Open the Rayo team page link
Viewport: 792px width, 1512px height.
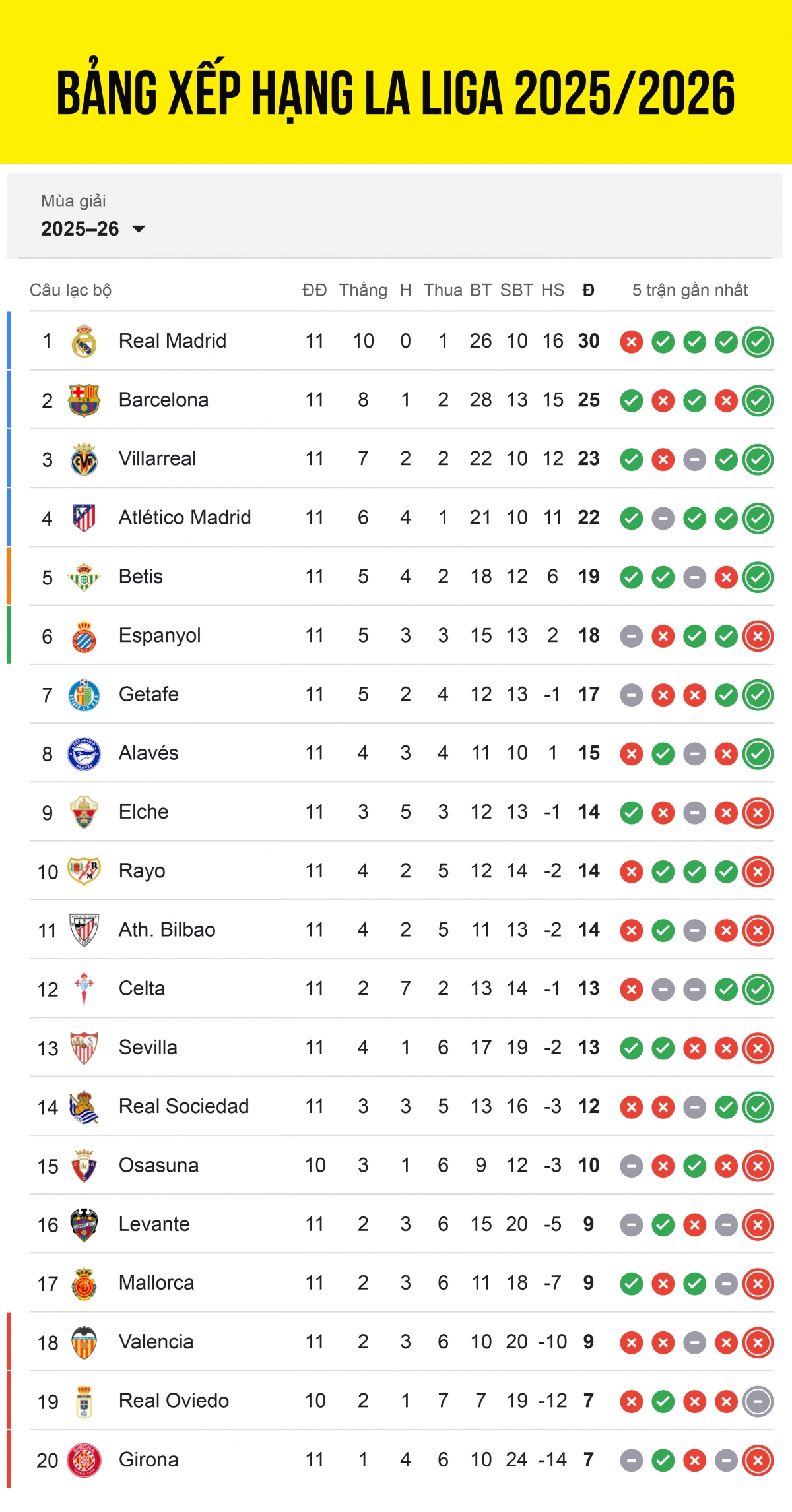coord(142,871)
